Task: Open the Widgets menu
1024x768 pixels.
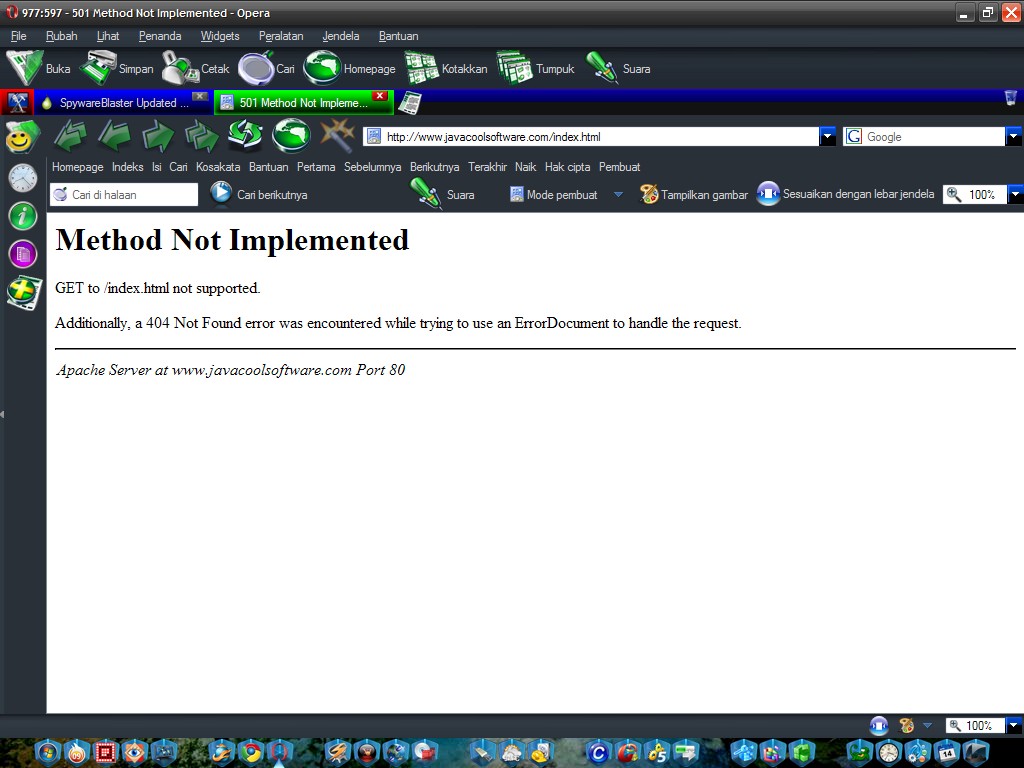Action: (219, 36)
